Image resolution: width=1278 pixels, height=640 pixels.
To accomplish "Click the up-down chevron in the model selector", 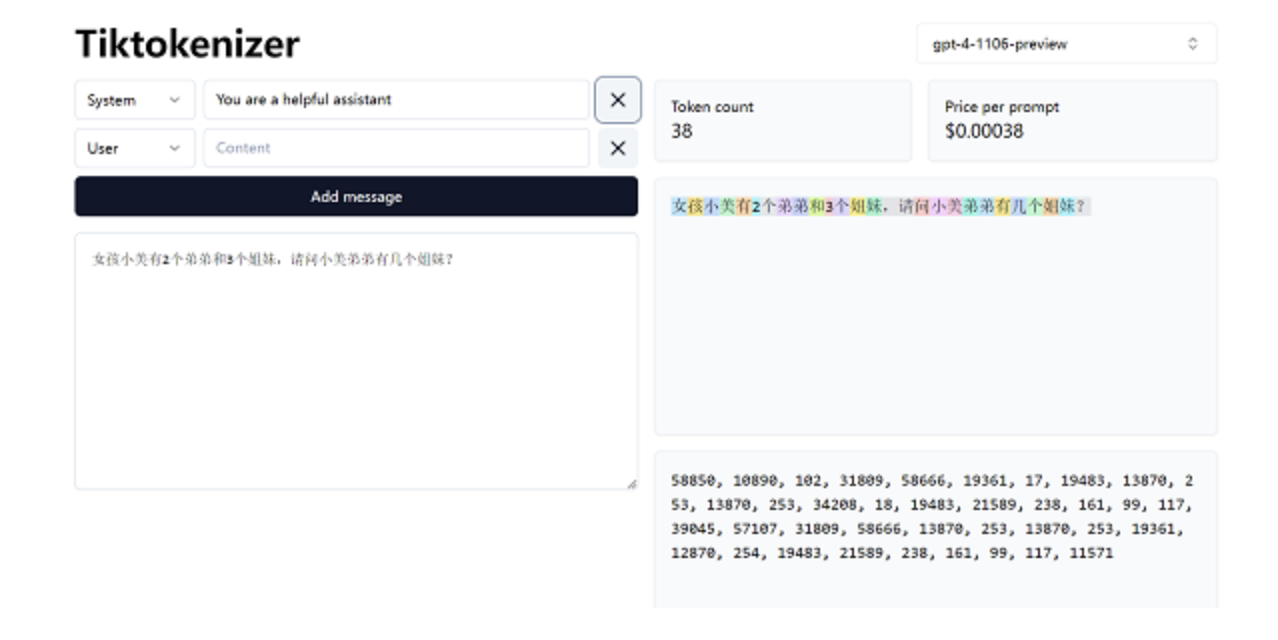I will tap(1192, 44).
